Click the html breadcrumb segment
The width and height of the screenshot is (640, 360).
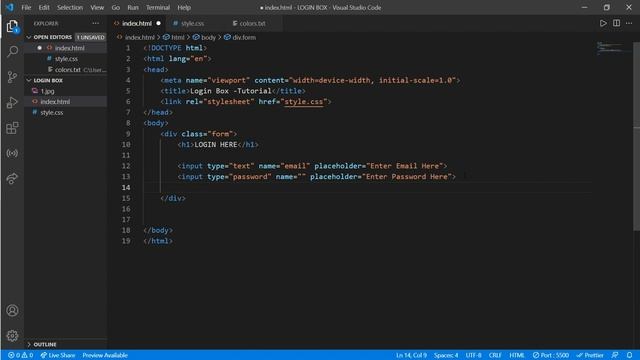click(x=174, y=37)
